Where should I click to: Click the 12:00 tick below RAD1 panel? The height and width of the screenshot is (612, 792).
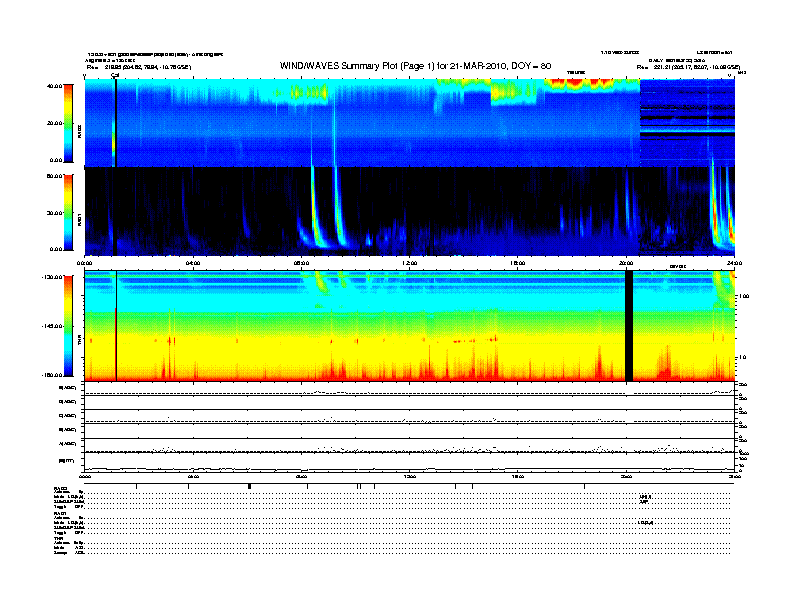(410, 263)
